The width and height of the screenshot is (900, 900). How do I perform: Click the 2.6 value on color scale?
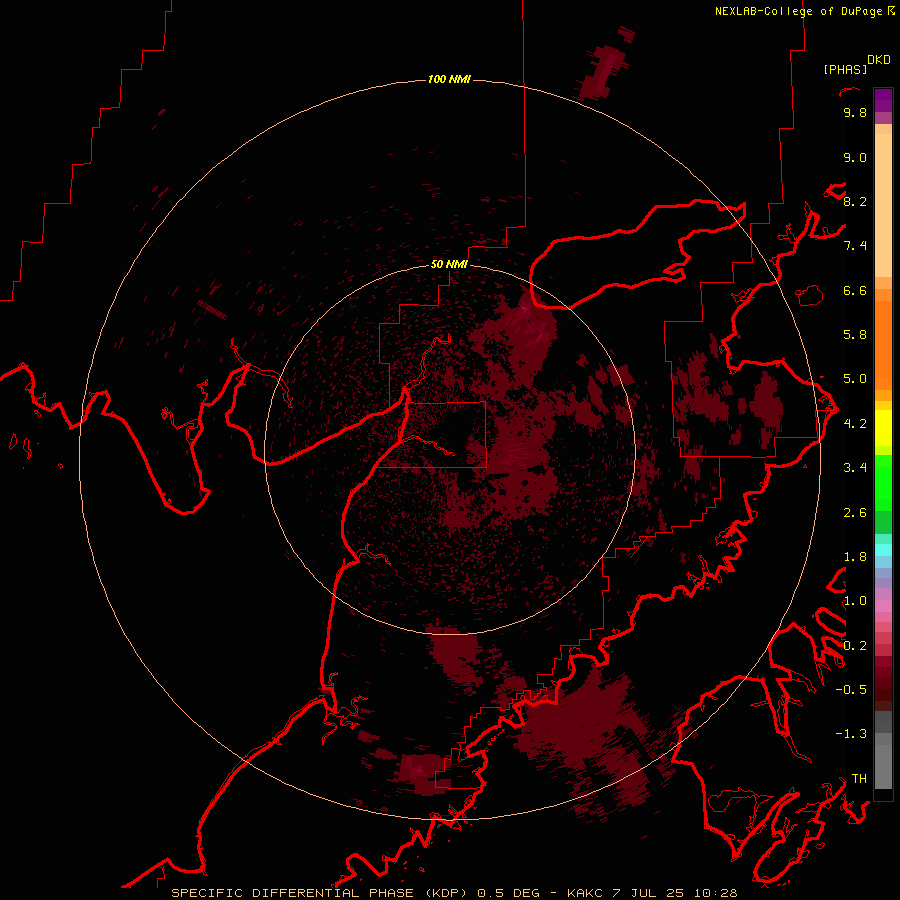(x=855, y=512)
